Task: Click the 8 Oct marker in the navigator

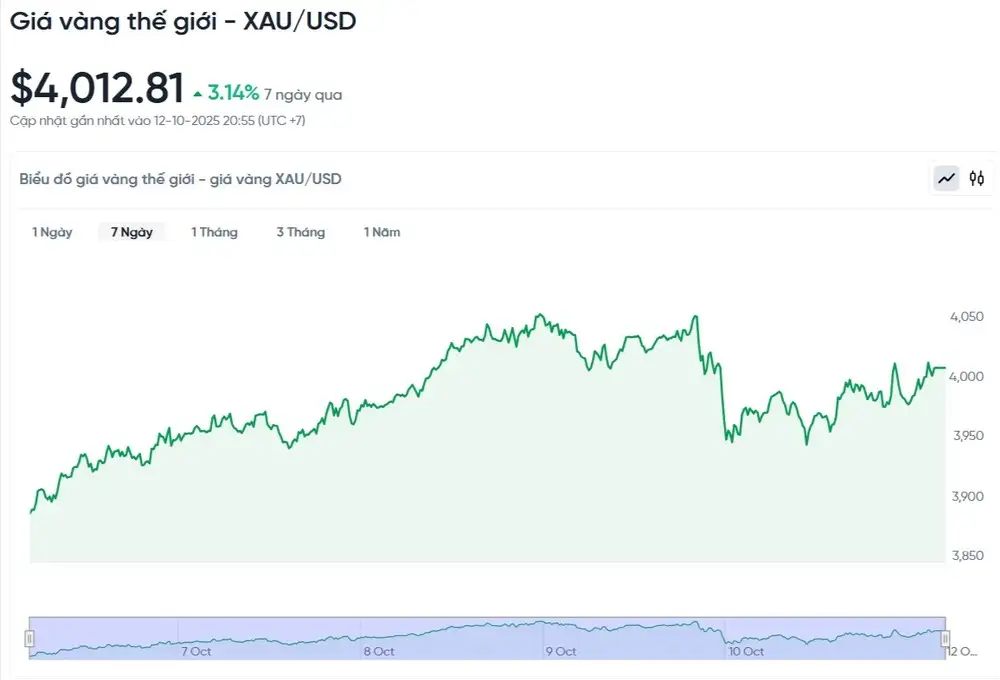Action: point(379,651)
